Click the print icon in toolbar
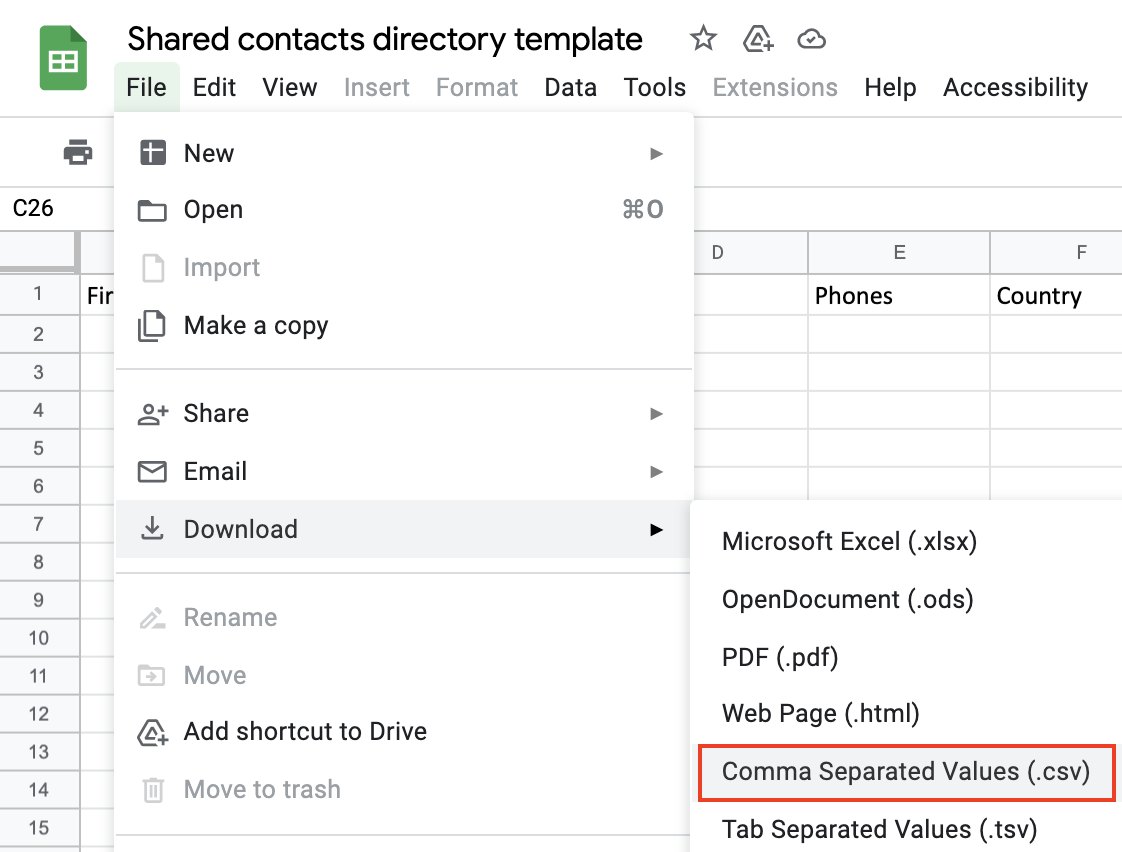The height and width of the screenshot is (852, 1122). click(x=78, y=153)
